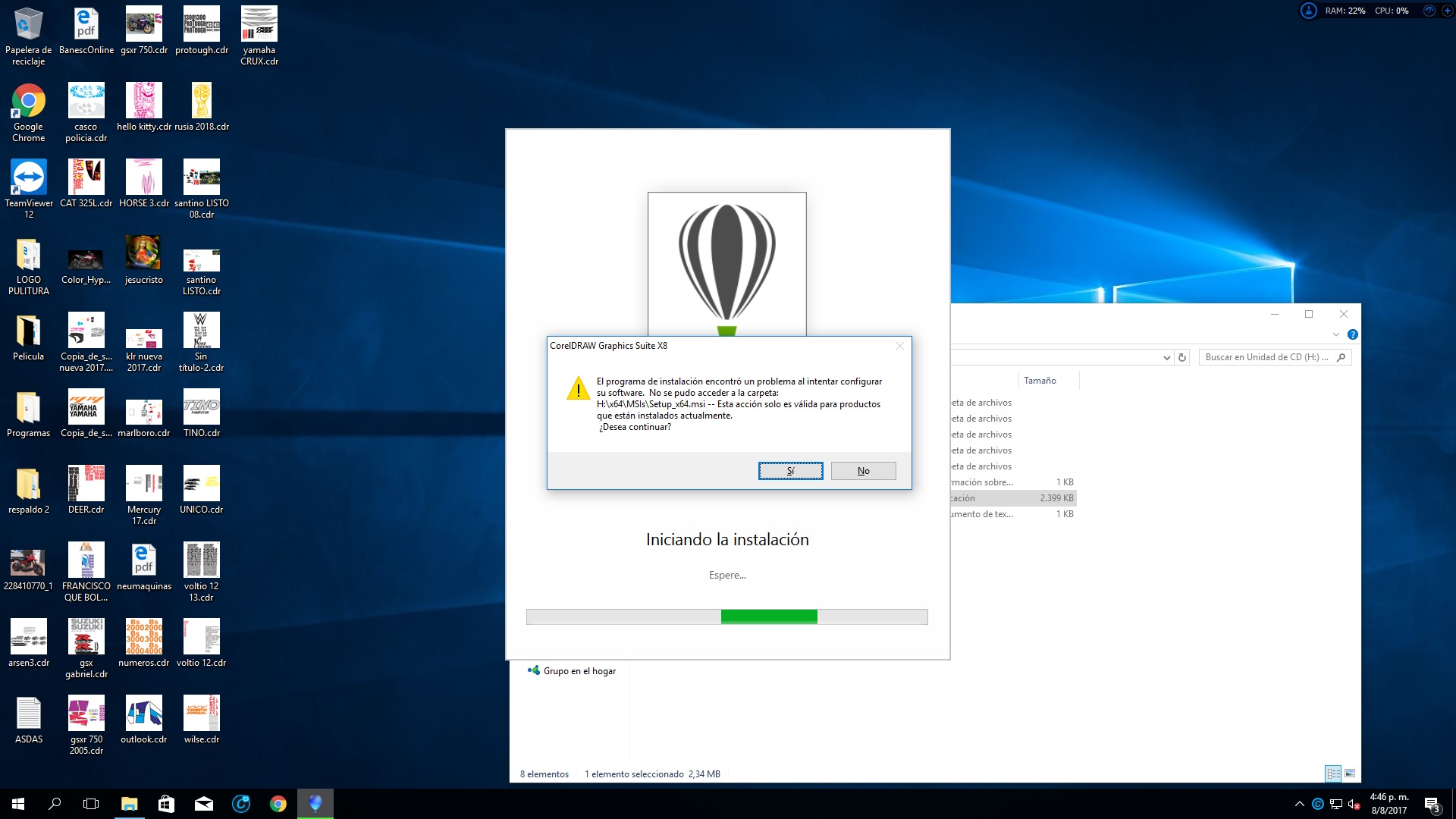
Task: Click the Tamaño column header
Action: coord(1040,381)
